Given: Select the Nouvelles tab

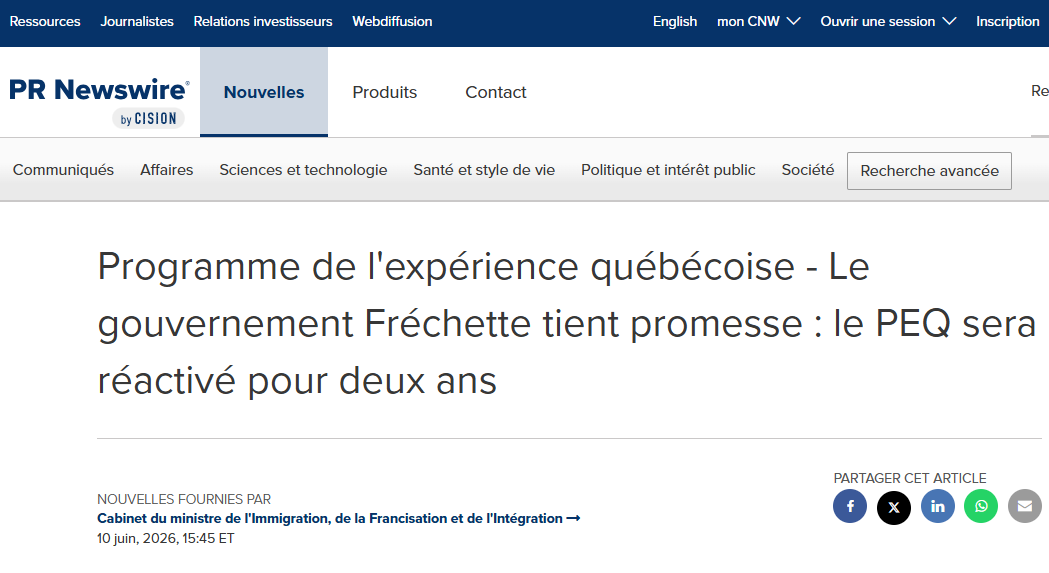Looking at the screenshot, I should pyautogui.click(x=264, y=92).
